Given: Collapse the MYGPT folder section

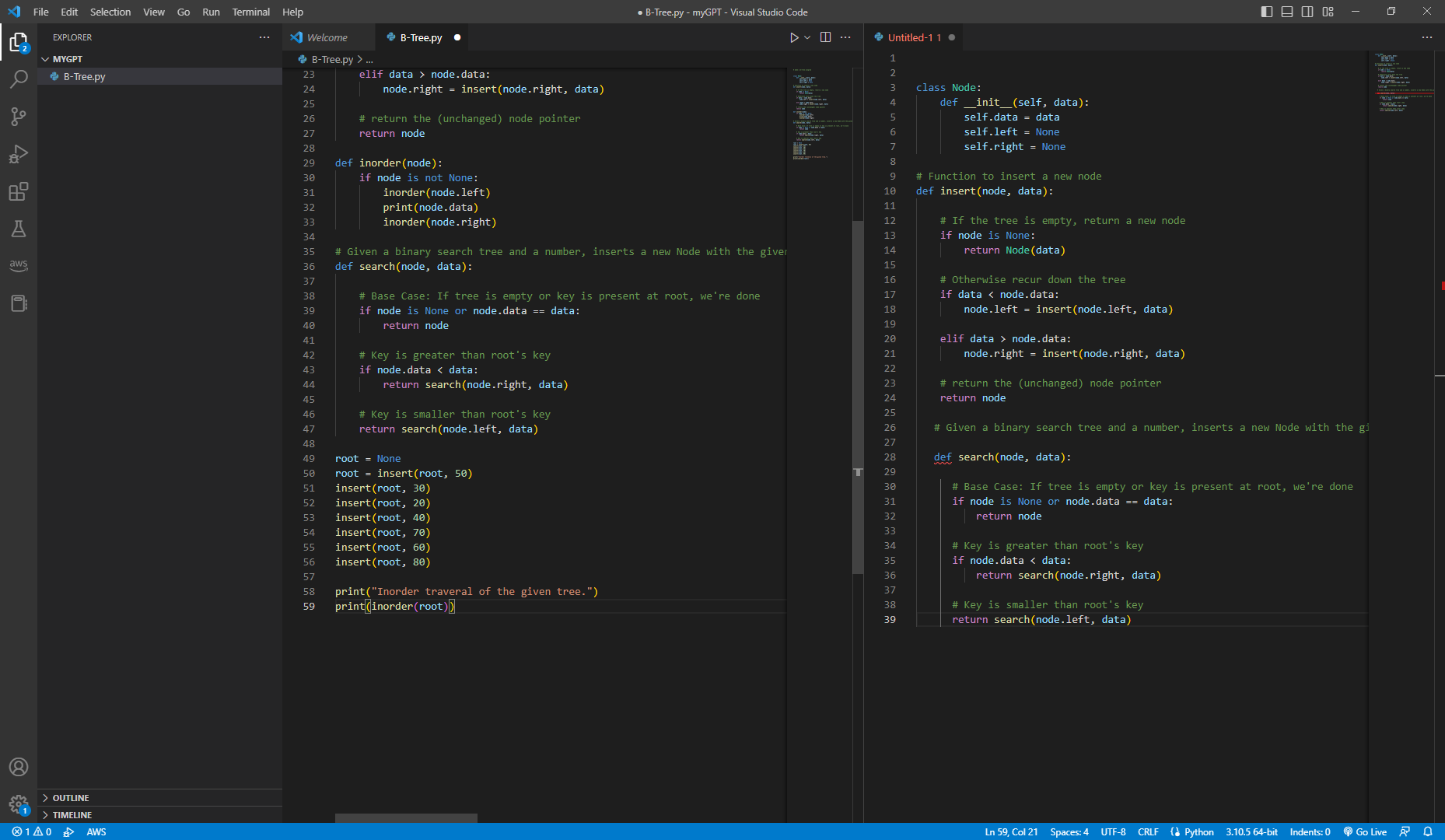Looking at the screenshot, I should (x=159, y=59).
